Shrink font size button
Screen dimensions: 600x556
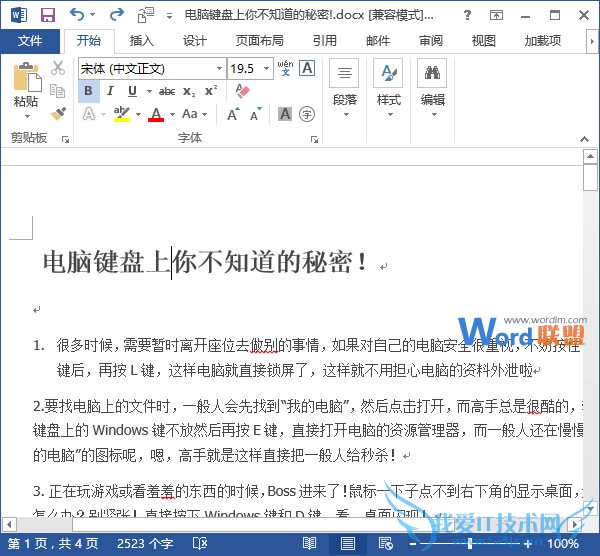[x=256, y=114]
